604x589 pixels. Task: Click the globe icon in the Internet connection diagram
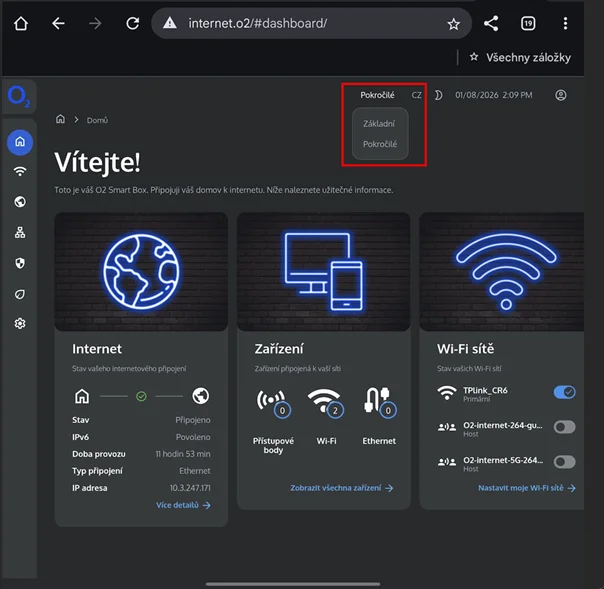coord(201,396)
